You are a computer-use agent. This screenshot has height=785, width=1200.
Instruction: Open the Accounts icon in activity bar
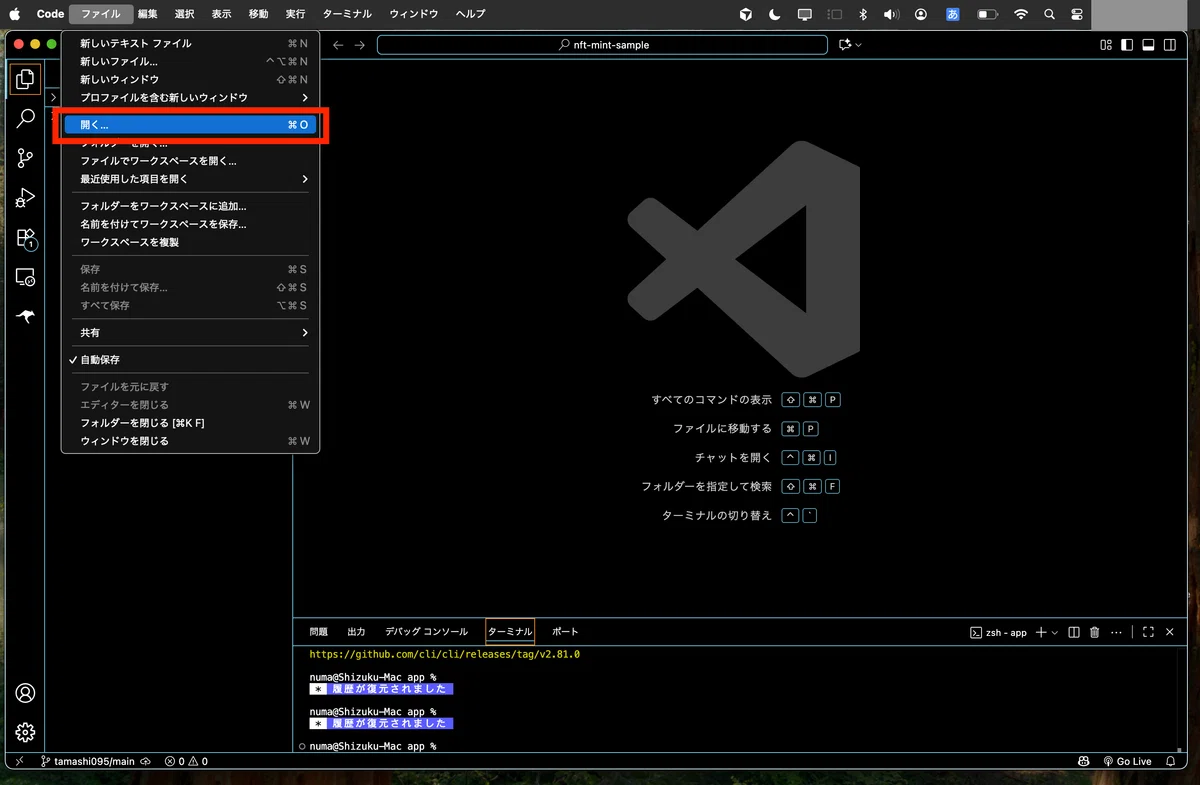(x=25, y=693)
